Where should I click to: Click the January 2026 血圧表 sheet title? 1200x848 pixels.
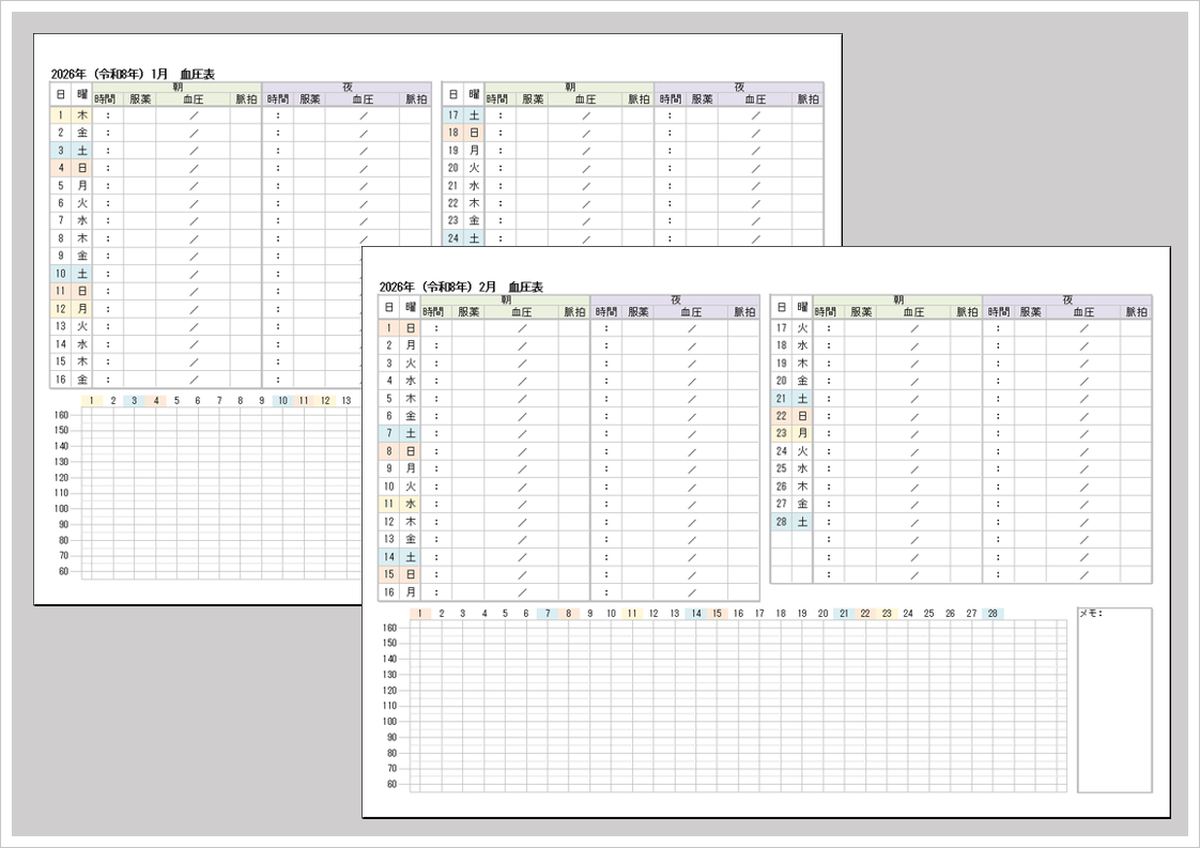[x=132, y=73]
